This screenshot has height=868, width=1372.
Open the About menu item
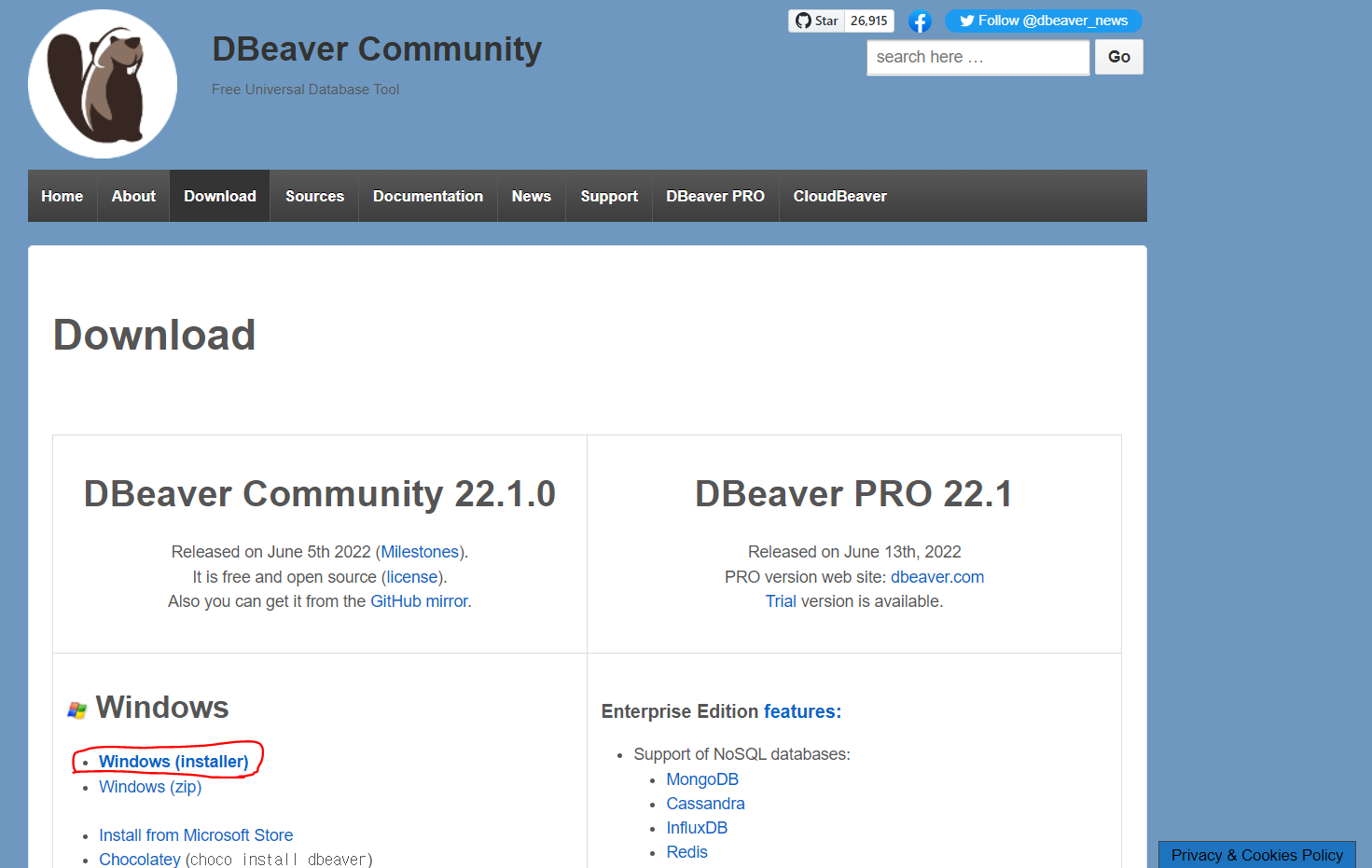[x=133, y=196]
